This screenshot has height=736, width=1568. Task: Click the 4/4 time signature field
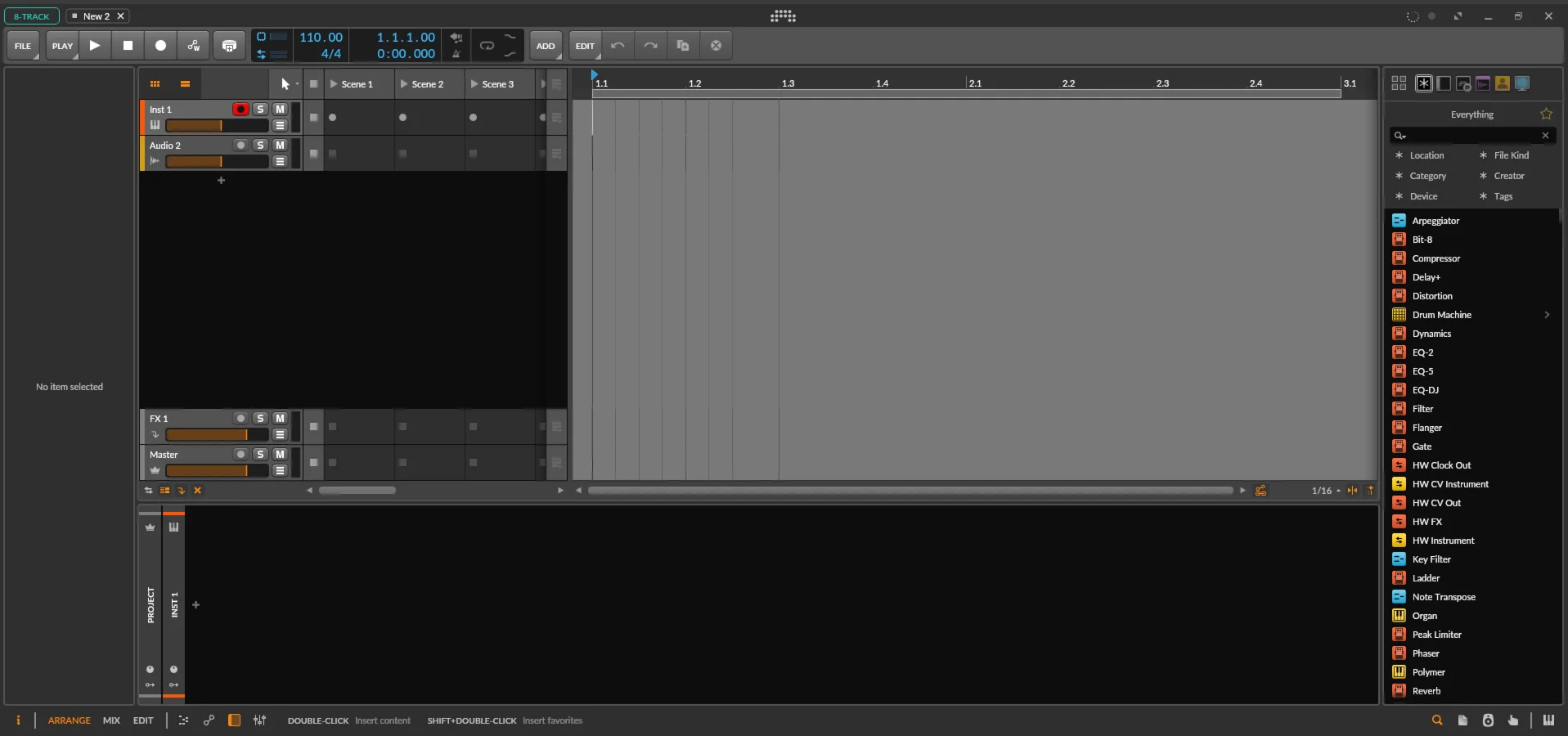330,54
